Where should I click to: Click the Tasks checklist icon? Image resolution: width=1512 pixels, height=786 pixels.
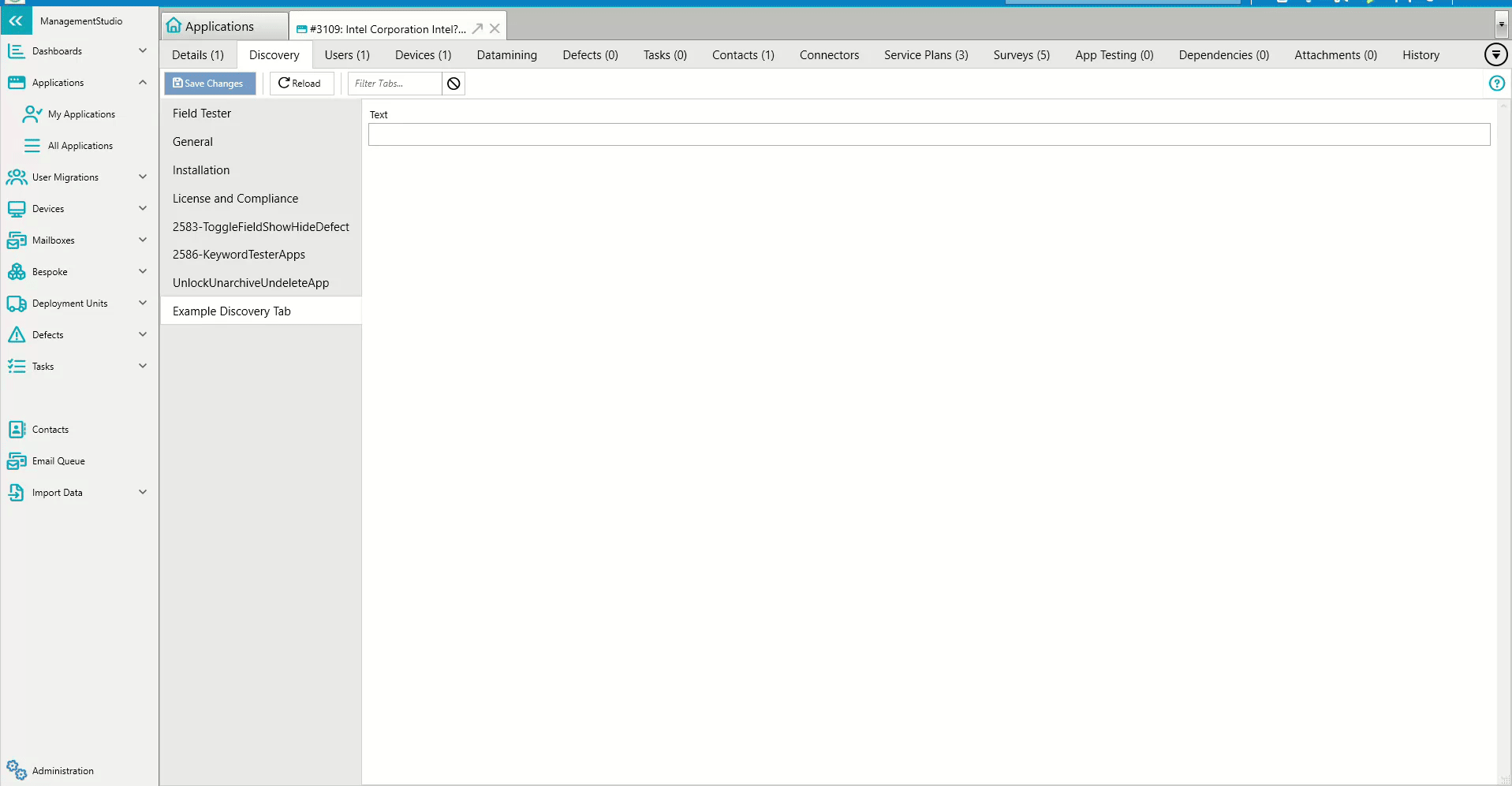pos(16,367)
